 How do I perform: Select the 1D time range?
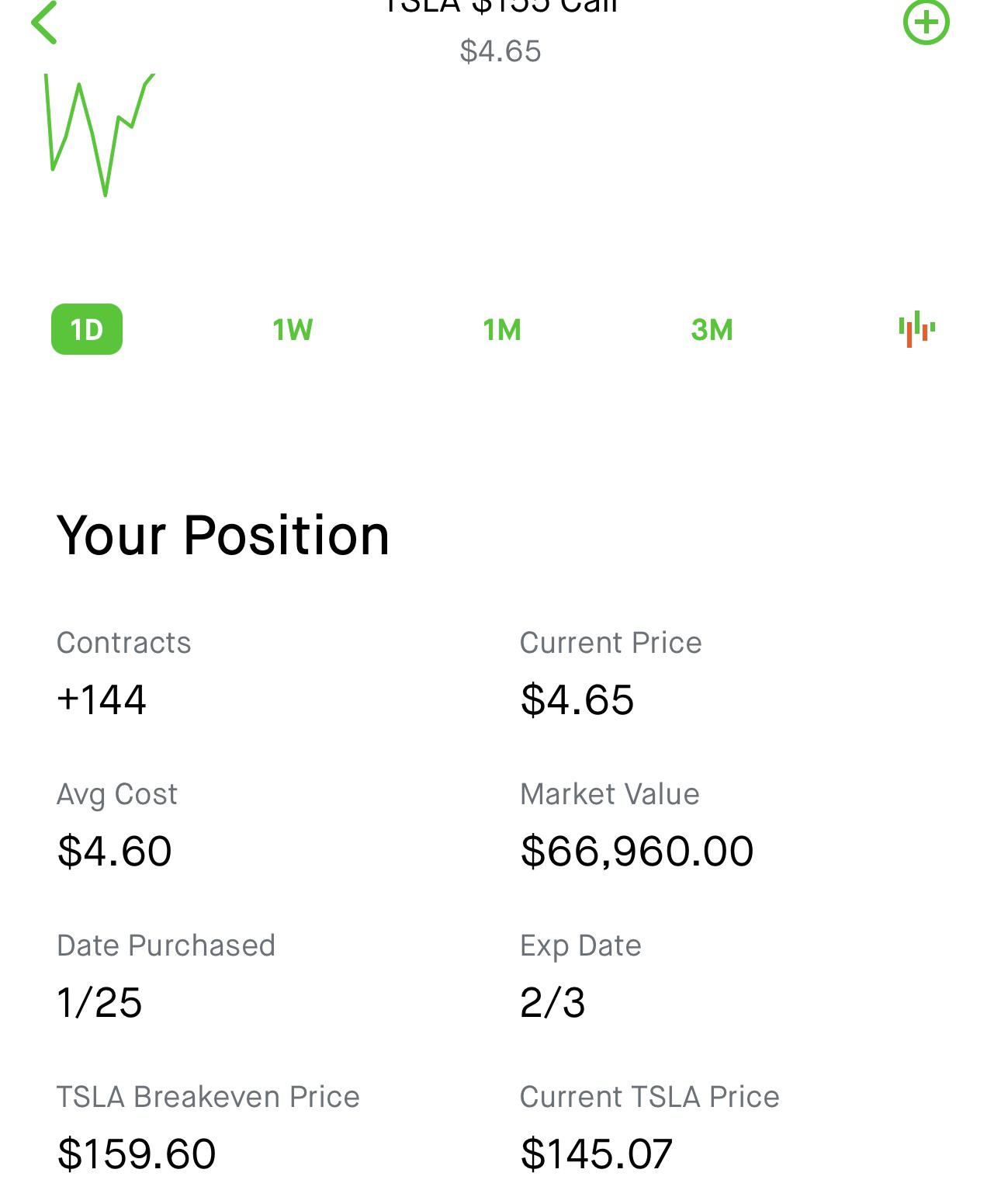click(87, 329)
